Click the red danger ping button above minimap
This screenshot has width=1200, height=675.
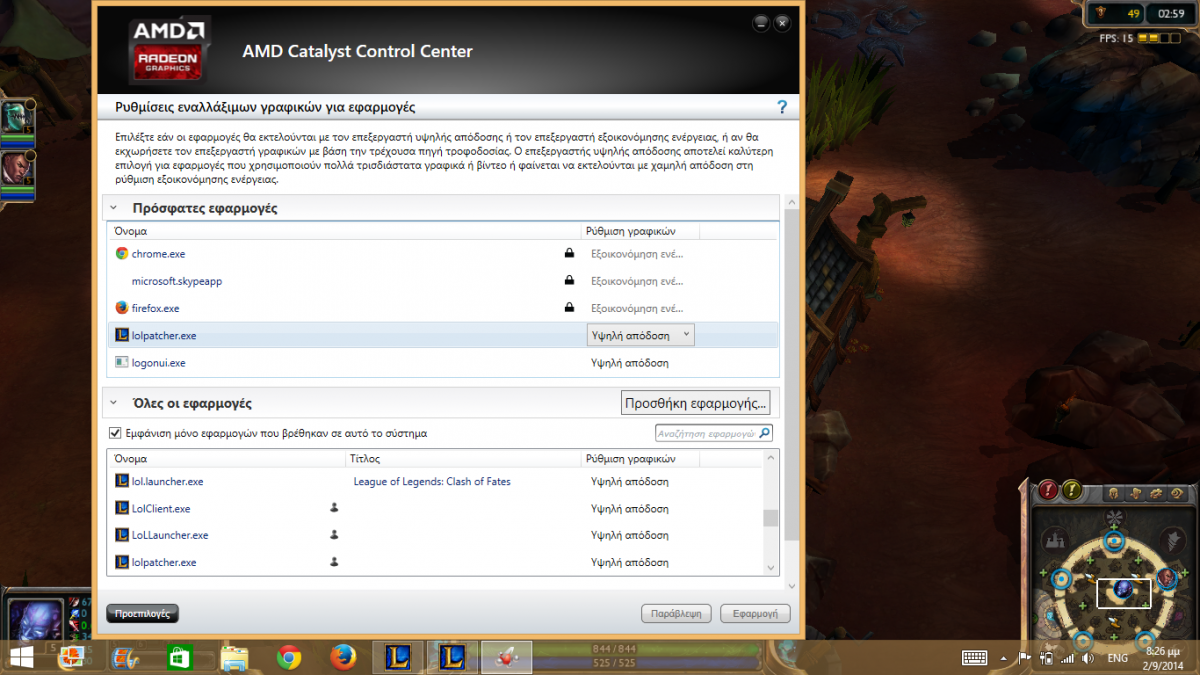pos(1048,490)
